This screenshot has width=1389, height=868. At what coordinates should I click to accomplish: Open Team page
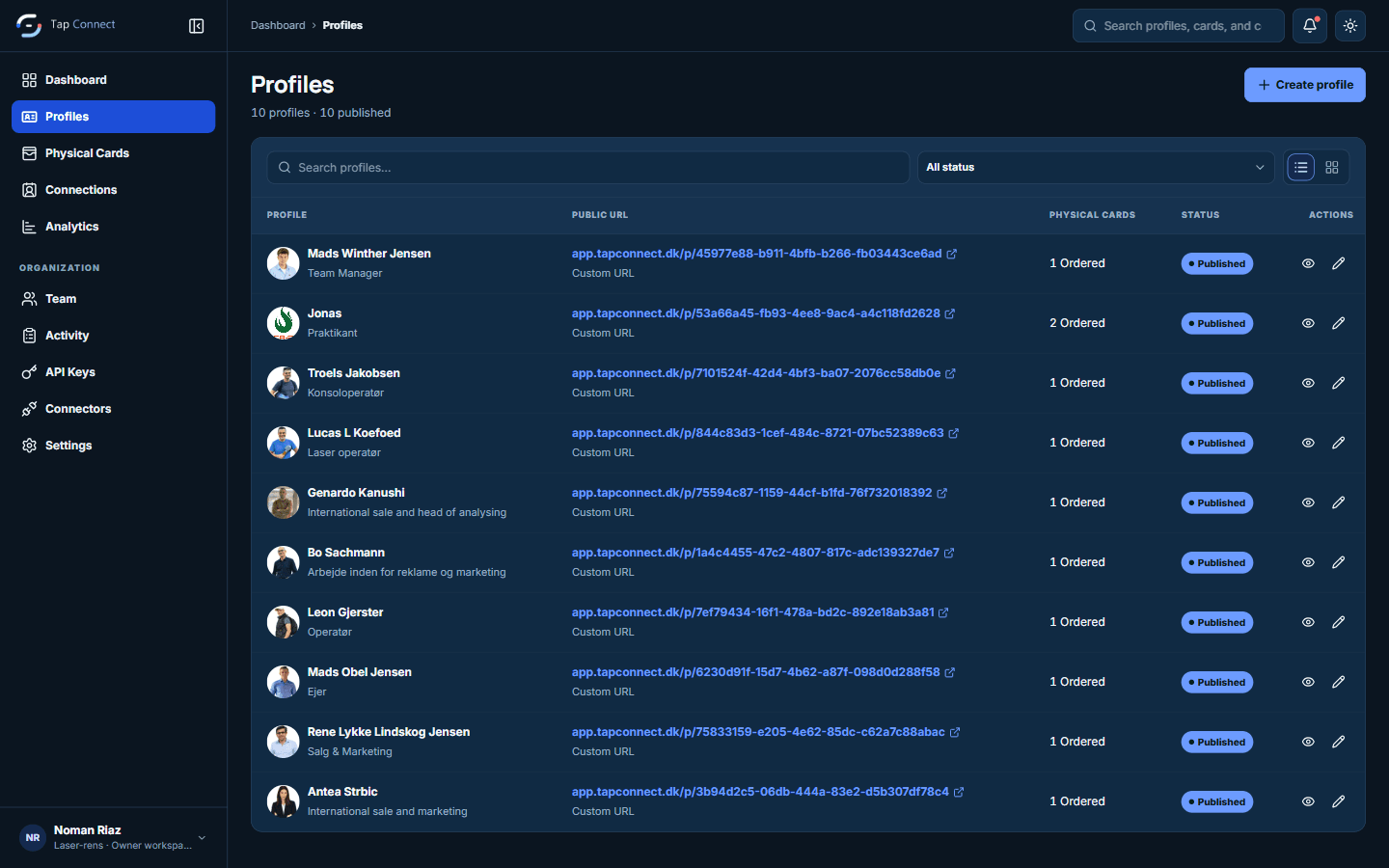pos(114,299)
